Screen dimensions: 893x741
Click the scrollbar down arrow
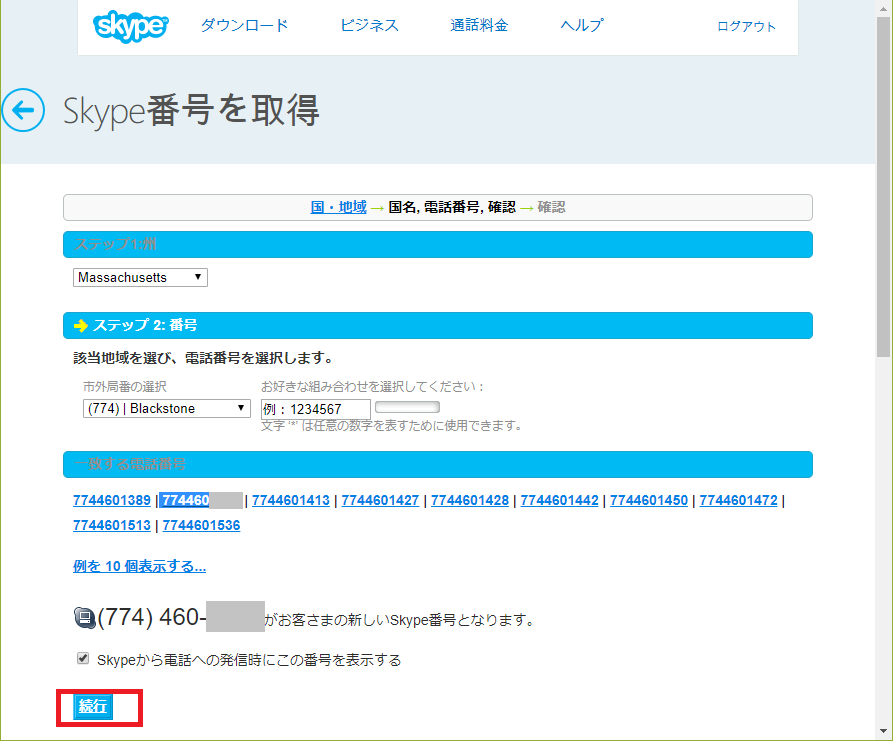(883, 731)
